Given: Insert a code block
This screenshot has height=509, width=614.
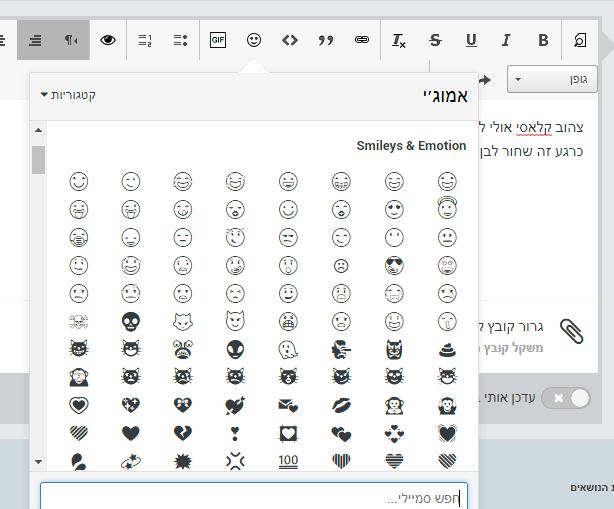Looking at the screenshot, I should tap(290, 40).
